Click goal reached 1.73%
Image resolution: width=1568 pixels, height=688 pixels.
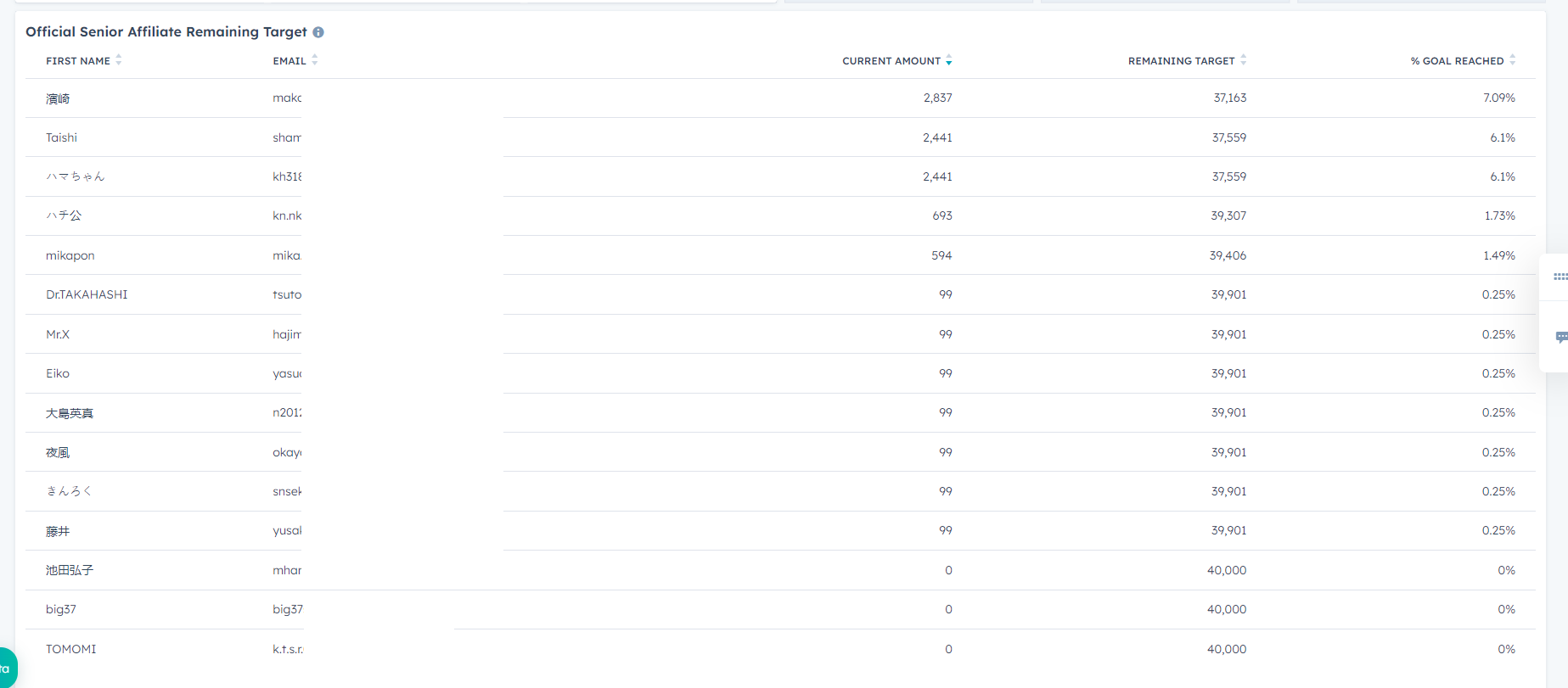tap(1500, 215)
